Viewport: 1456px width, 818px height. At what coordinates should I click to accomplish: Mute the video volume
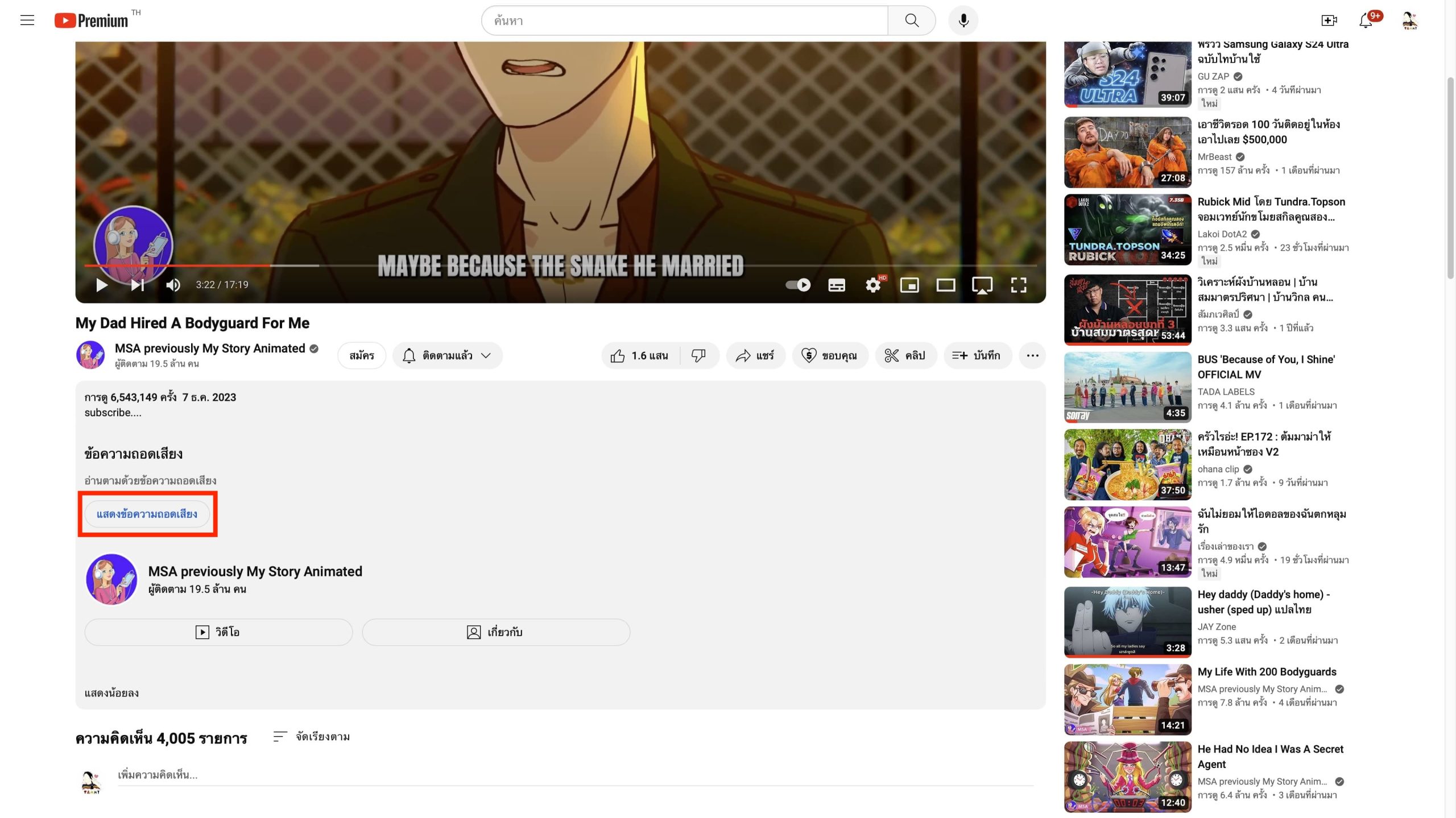click(x=173, y=285)
